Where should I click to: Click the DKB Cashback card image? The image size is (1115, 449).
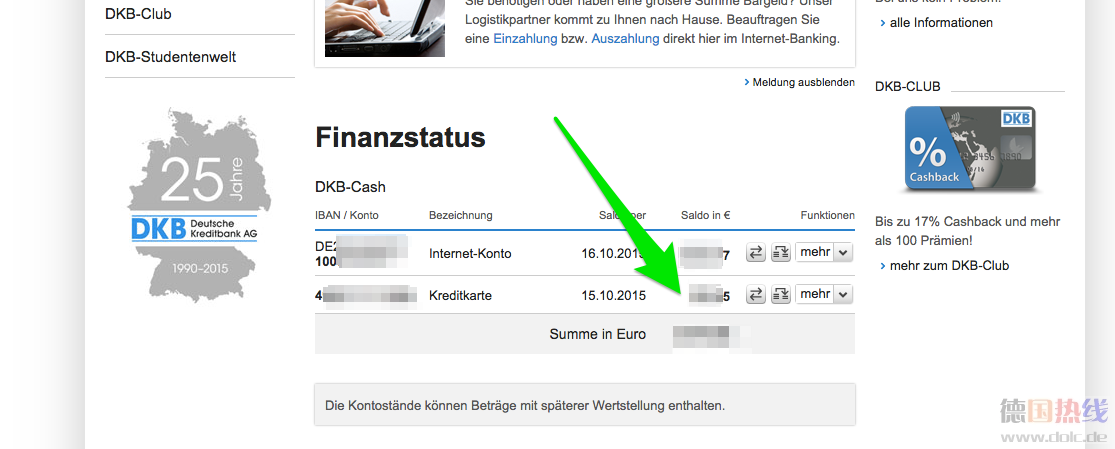tap(971, 149)
